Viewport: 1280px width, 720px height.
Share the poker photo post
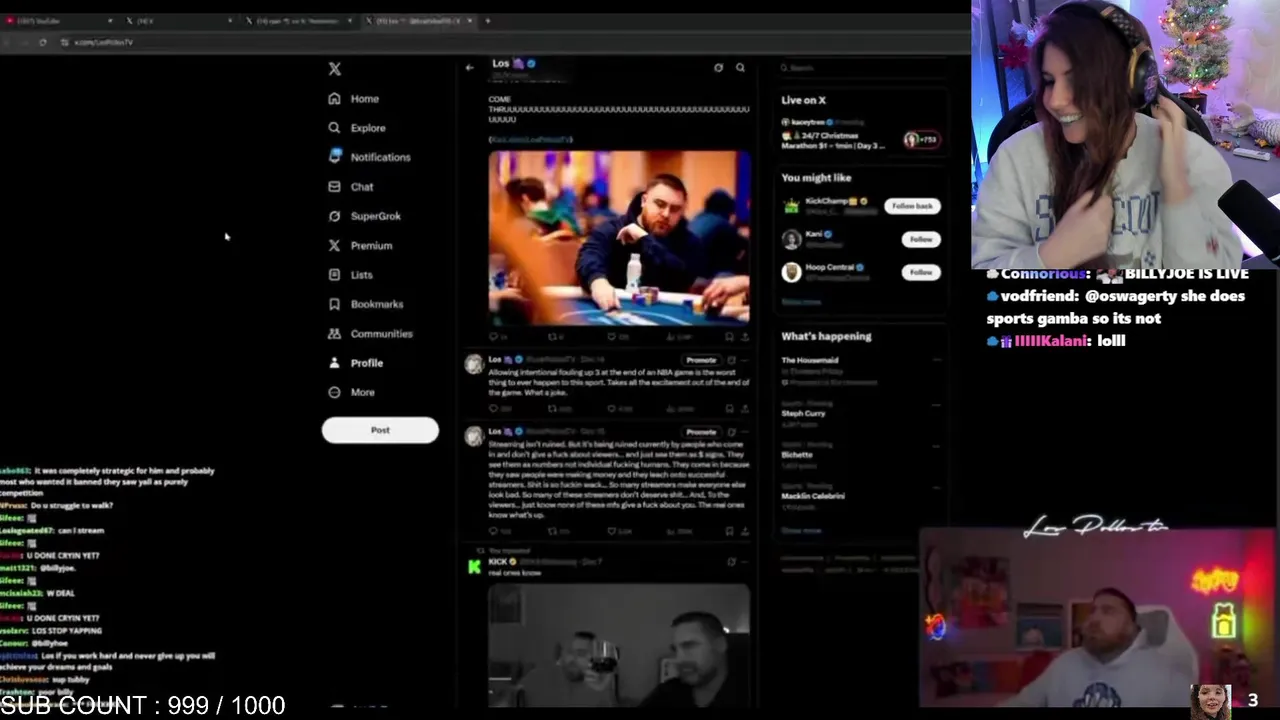pos(745,338)
